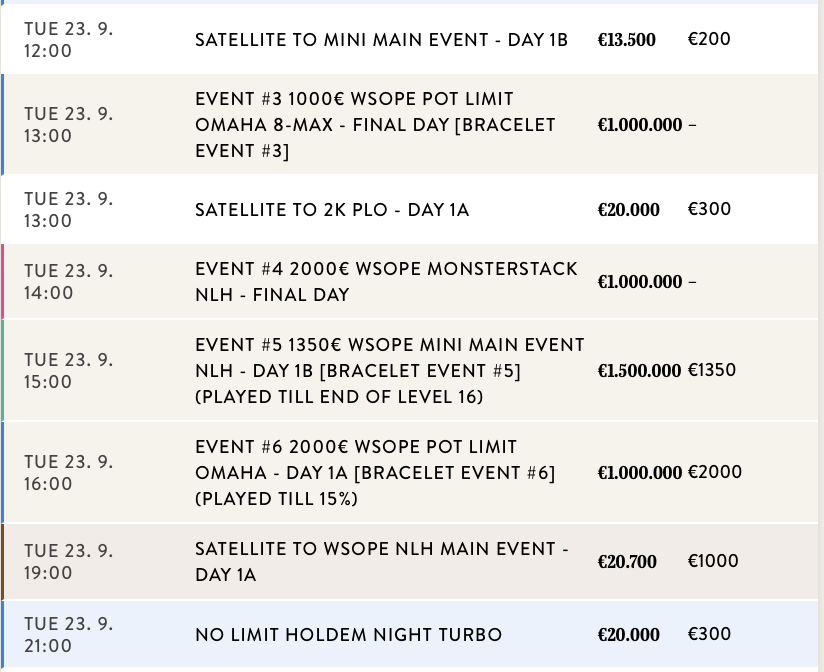Click the Tue 23.9. 21:00 time cell

[x=68, y=635]
